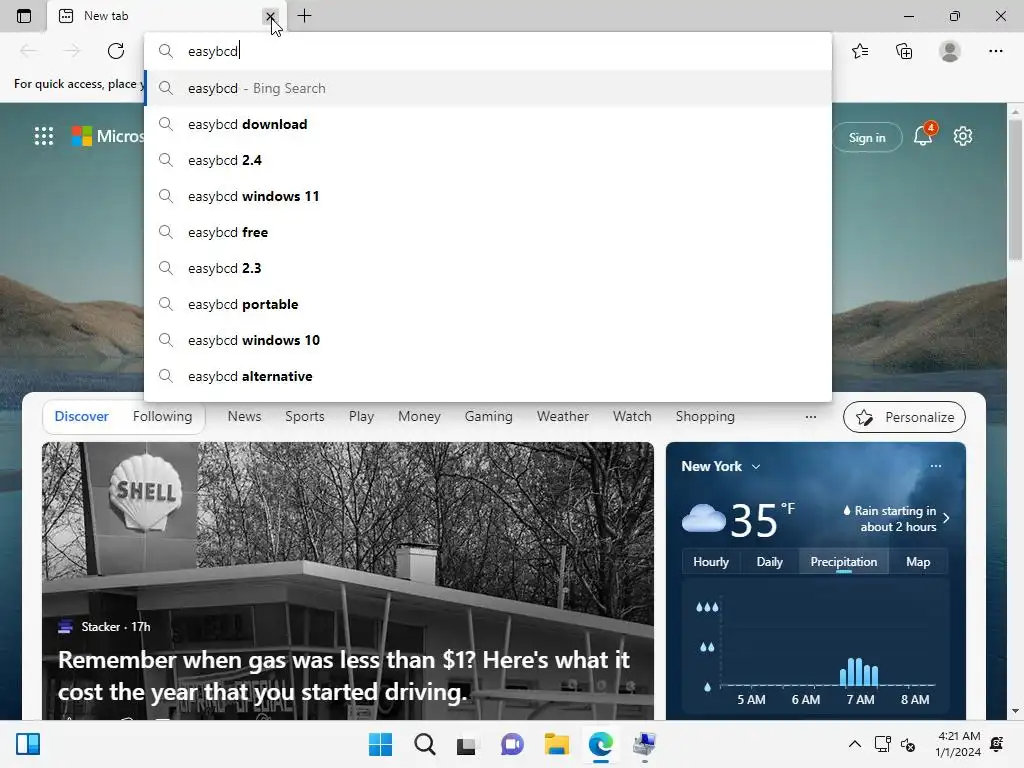This screenshot has height=768, width=1024.
Task: Open the browser profile avatar
Action: click(x=950, y=51)
